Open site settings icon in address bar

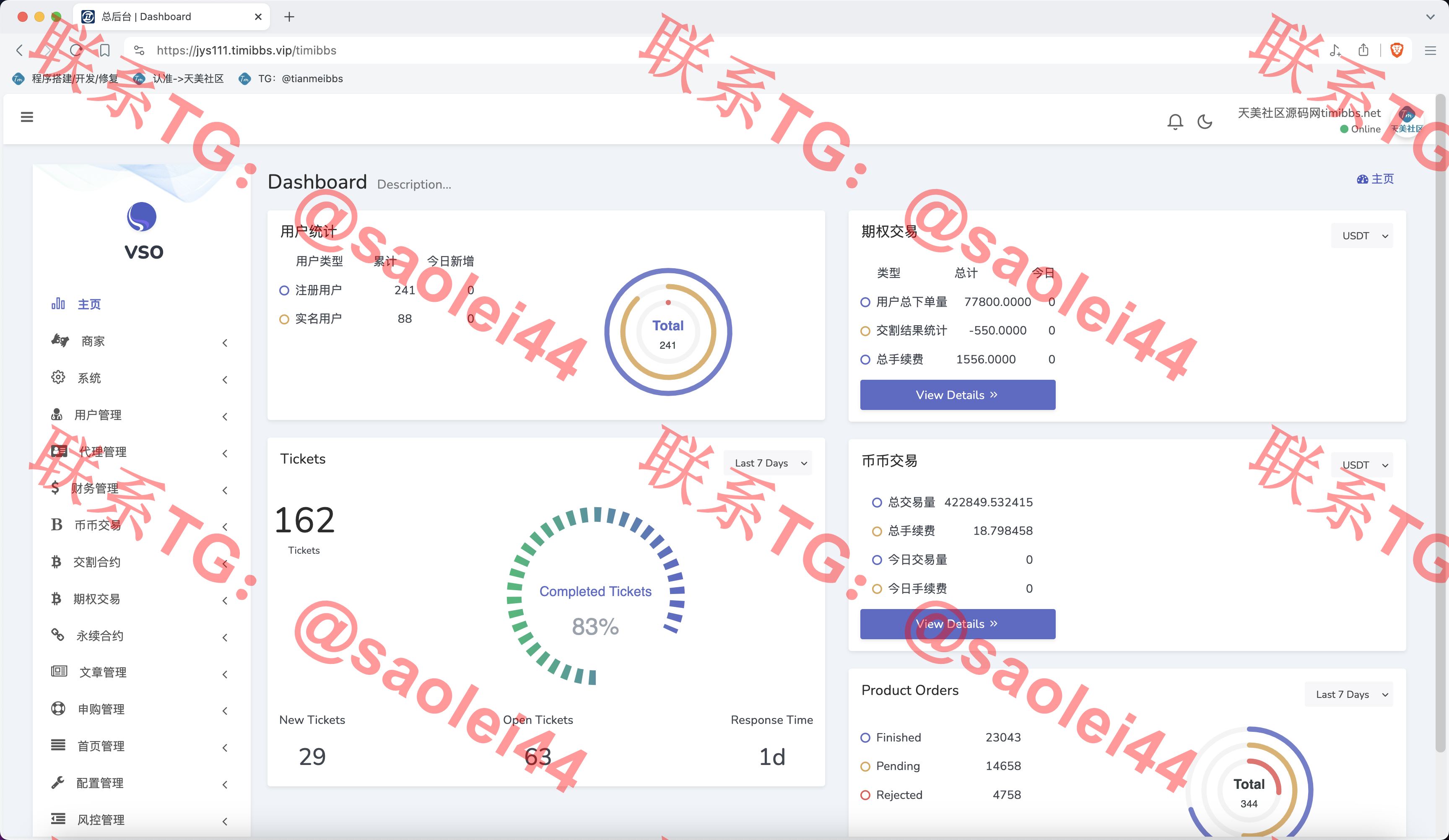[139, 51]
